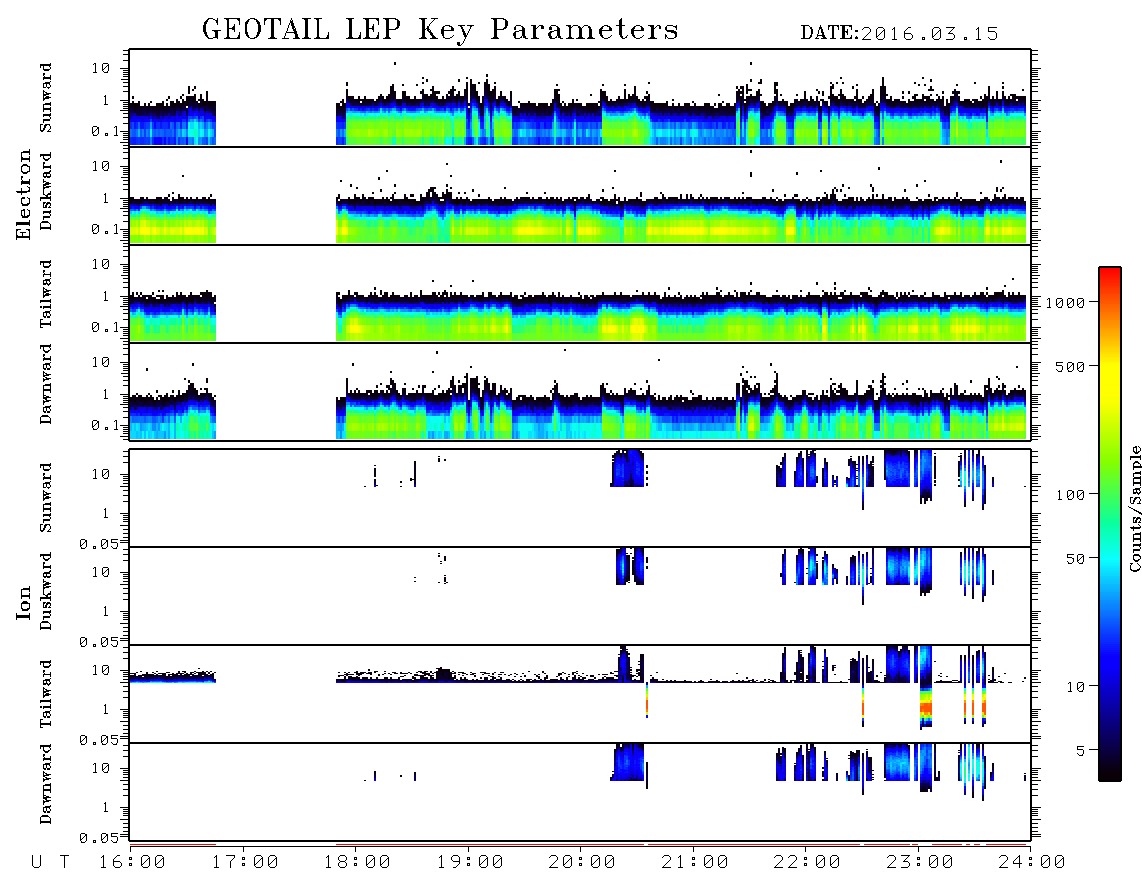Image resolution: width=1142 pixels, height=880 pixels.
Task: Select the Electron Duskward axis label
Action: pyautogui.click(x=45, y=191)
